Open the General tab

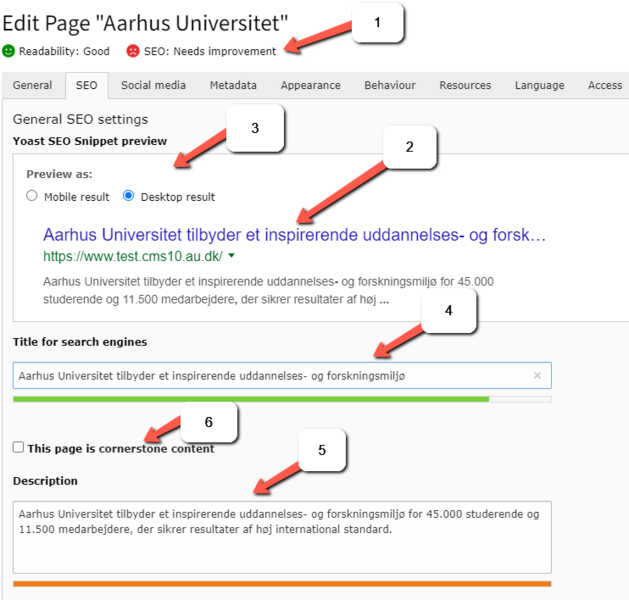tap(32, 85)
